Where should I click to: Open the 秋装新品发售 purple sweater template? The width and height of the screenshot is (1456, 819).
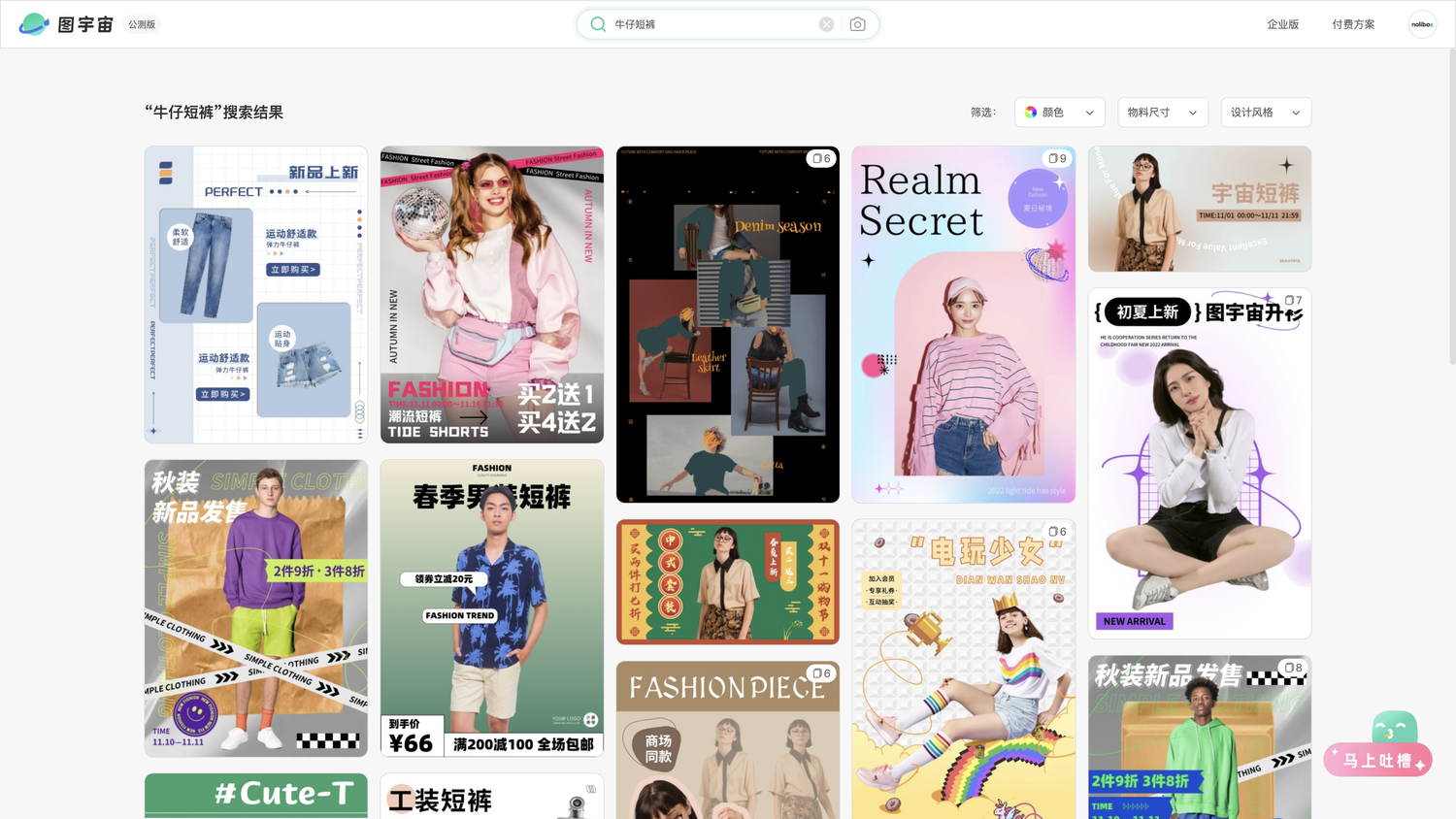(256, 608)
